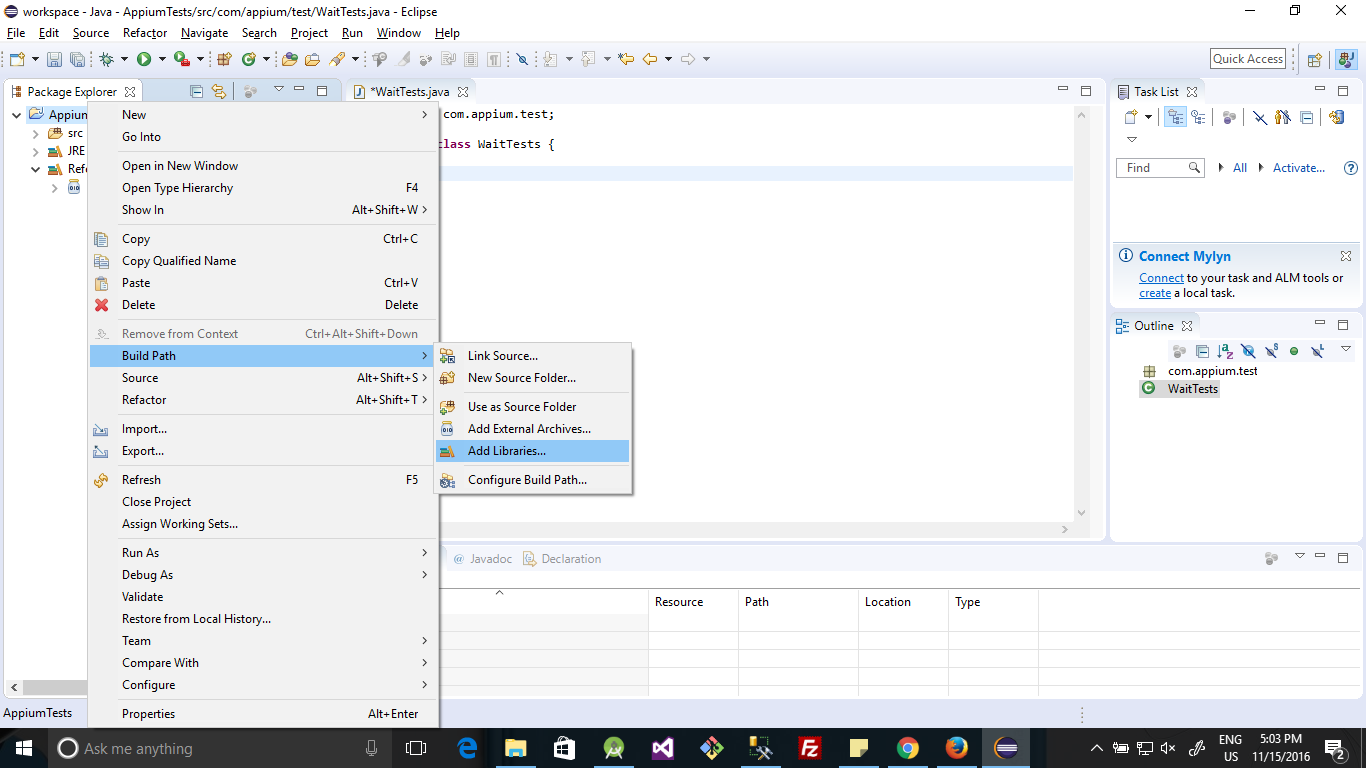
Task: Collapse All in the Outline toolbar
Action: [1202, 351]
